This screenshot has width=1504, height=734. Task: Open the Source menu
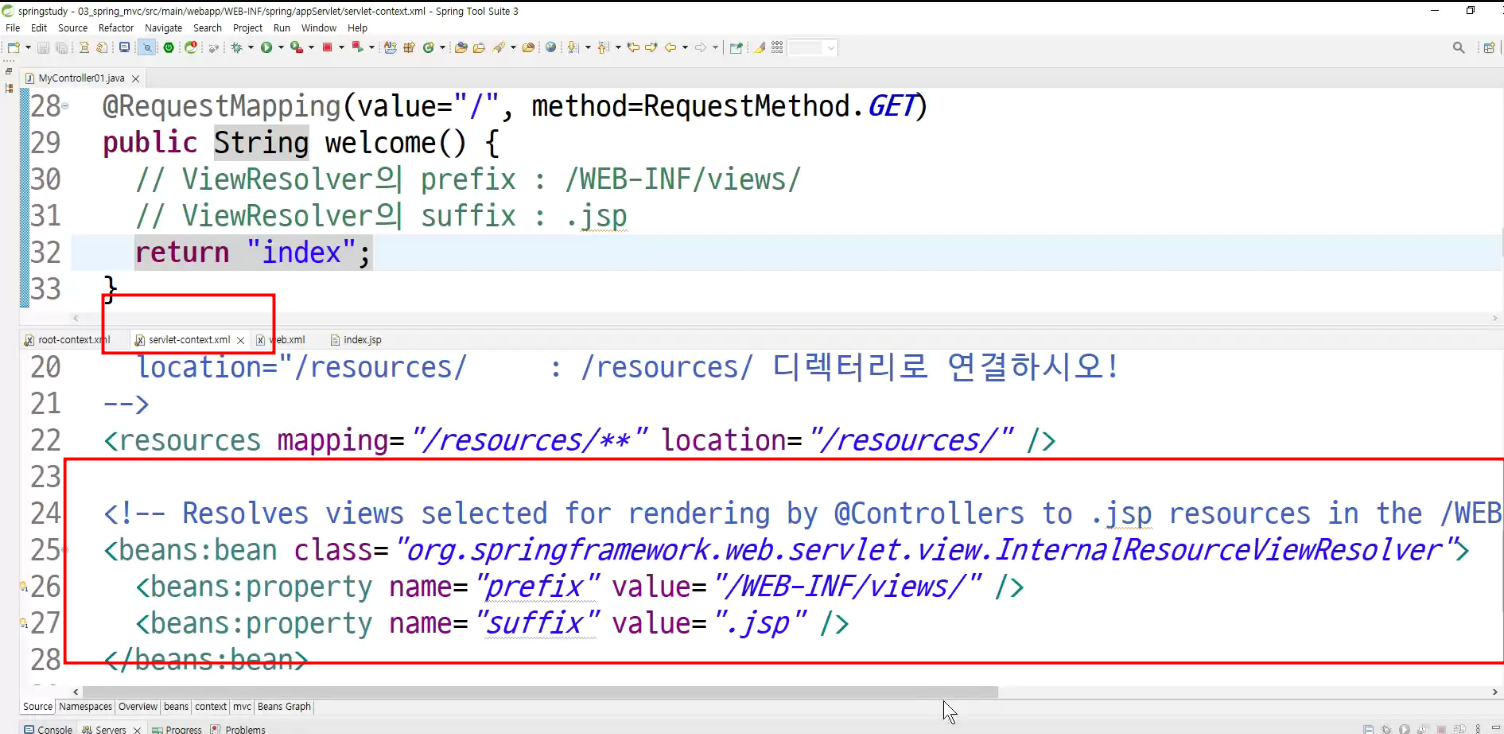click(x=73, y=28)
